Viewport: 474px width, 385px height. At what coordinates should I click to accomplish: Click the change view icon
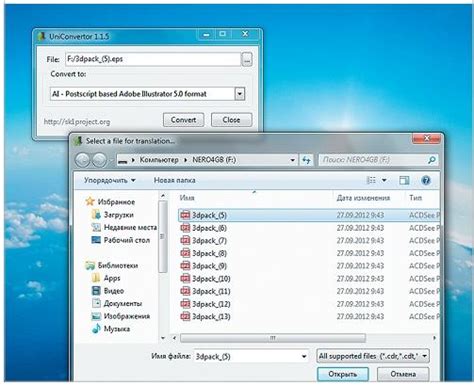(371, 180)
